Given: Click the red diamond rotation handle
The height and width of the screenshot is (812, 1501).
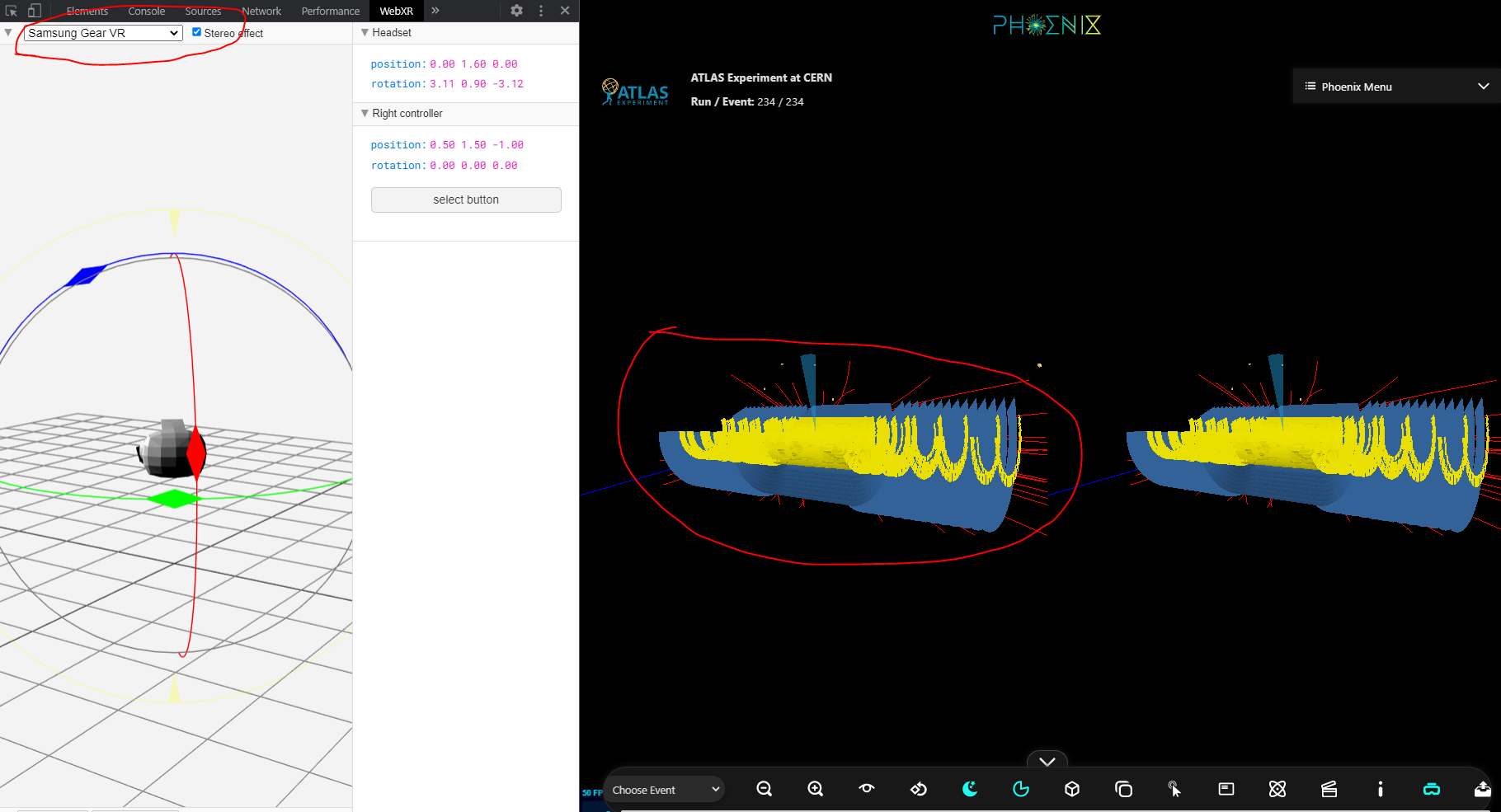Looking at the screenshot, I should [x=197, y=452].
